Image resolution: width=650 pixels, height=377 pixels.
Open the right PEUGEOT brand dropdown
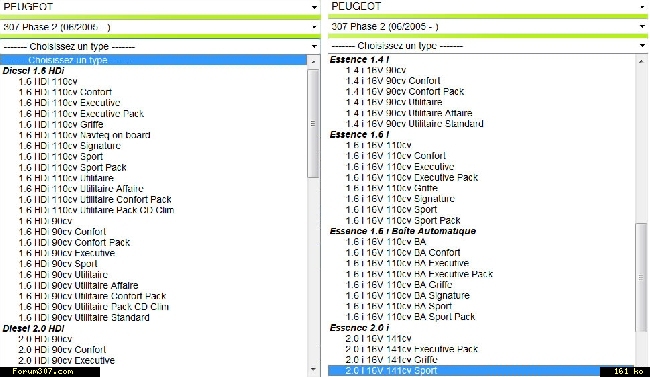coord(489,7)
